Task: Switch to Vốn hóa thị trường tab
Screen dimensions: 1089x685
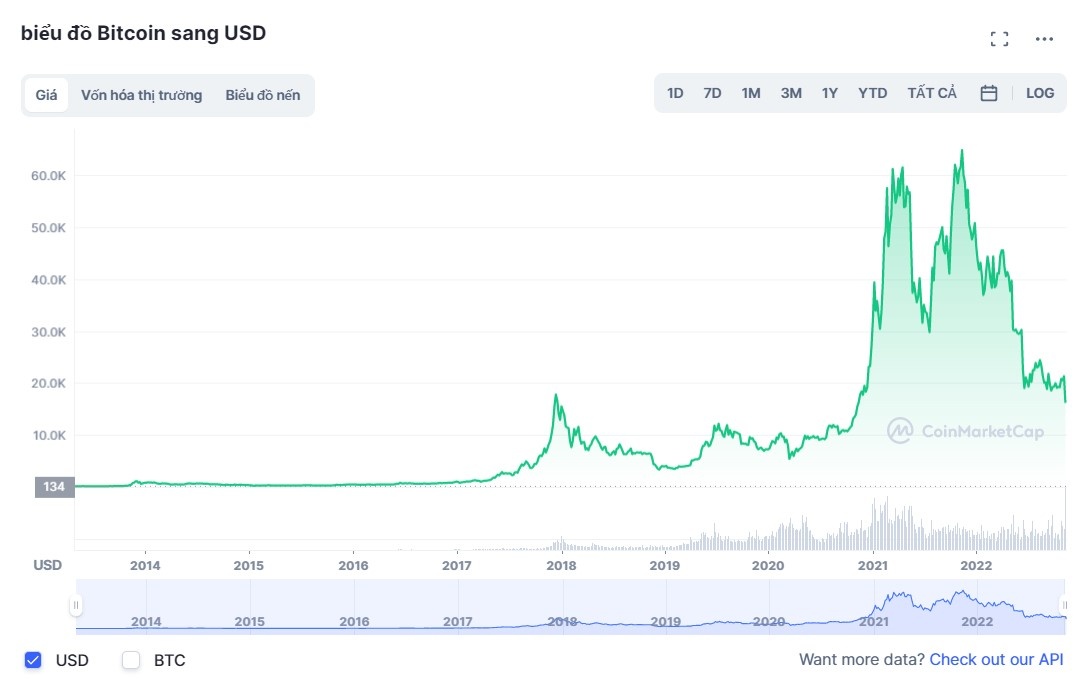Action: click(141, 95)
